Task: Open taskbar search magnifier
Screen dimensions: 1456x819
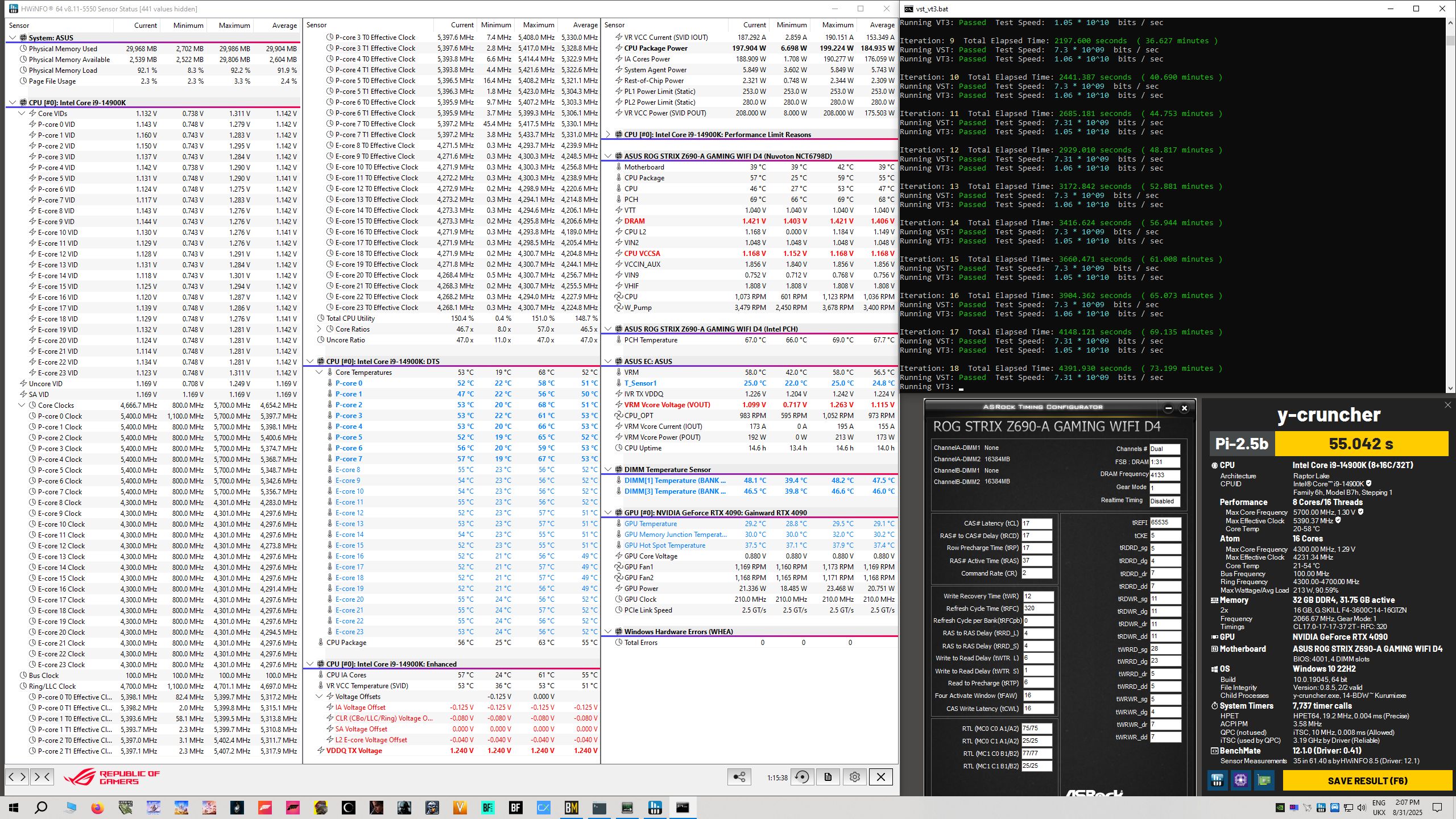Action: [x=42, y=807]
